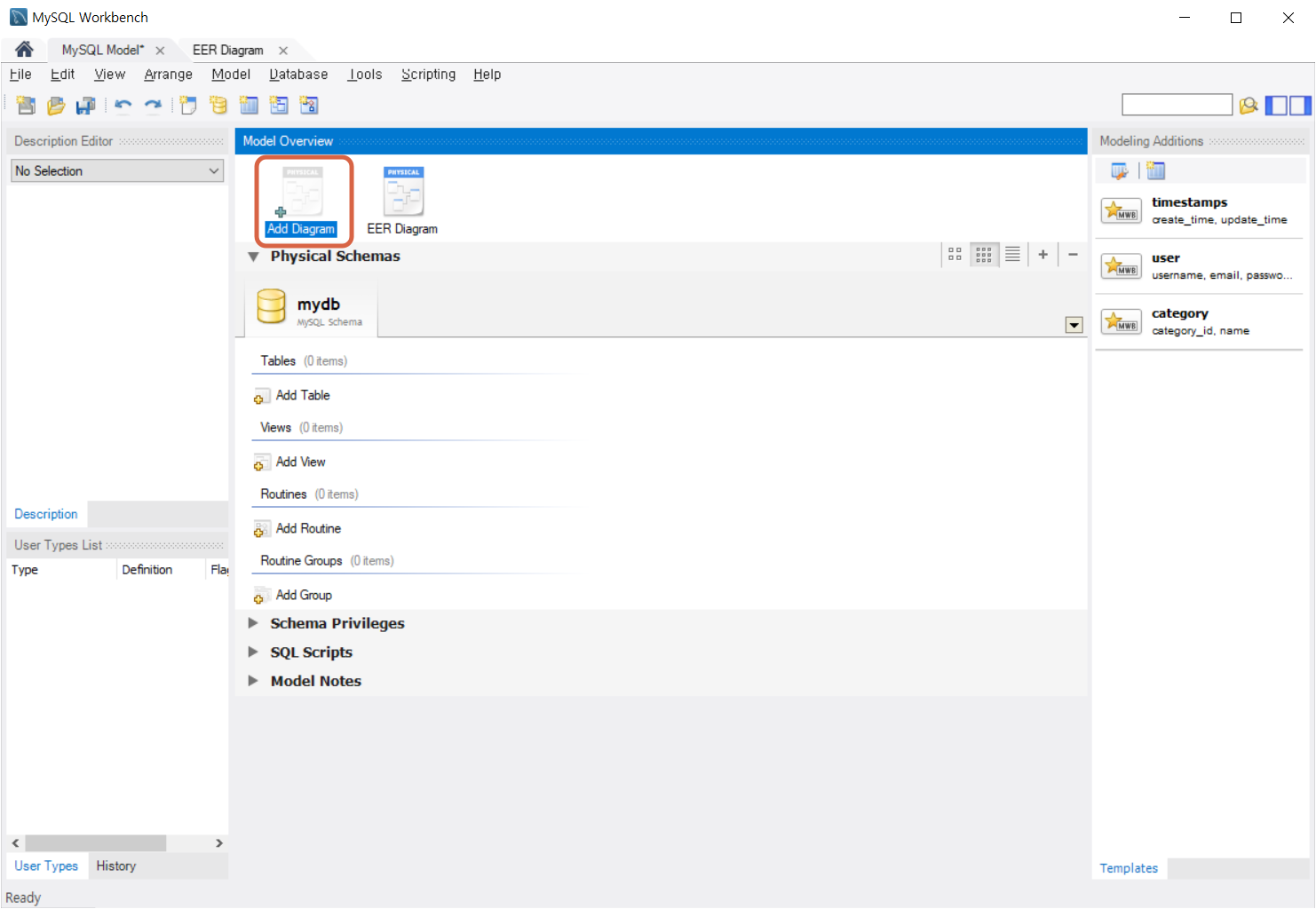This screenshot has height=909, width=1316.
Task: Create a new routine via toolbar icon
Action: [x=309, y=106]
